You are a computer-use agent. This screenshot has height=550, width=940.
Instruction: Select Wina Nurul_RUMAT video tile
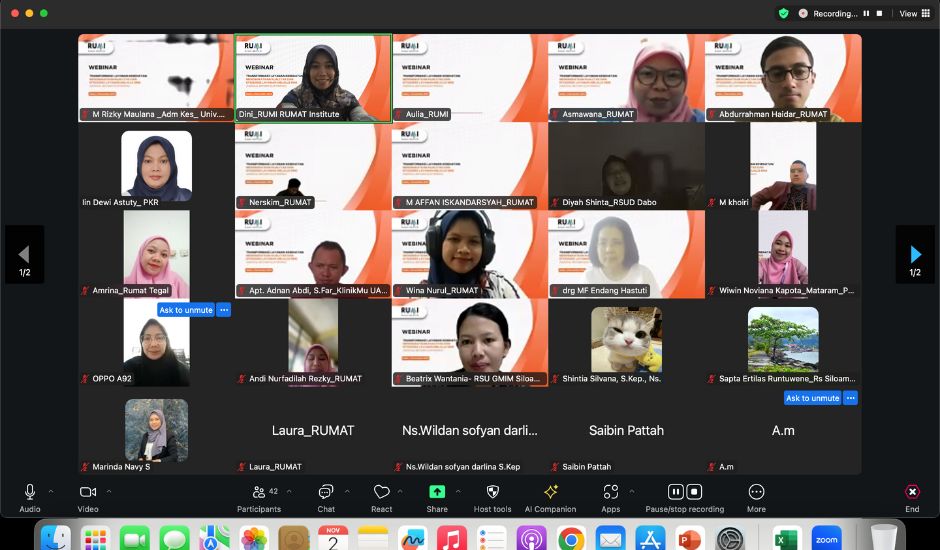tap(470, 254)
